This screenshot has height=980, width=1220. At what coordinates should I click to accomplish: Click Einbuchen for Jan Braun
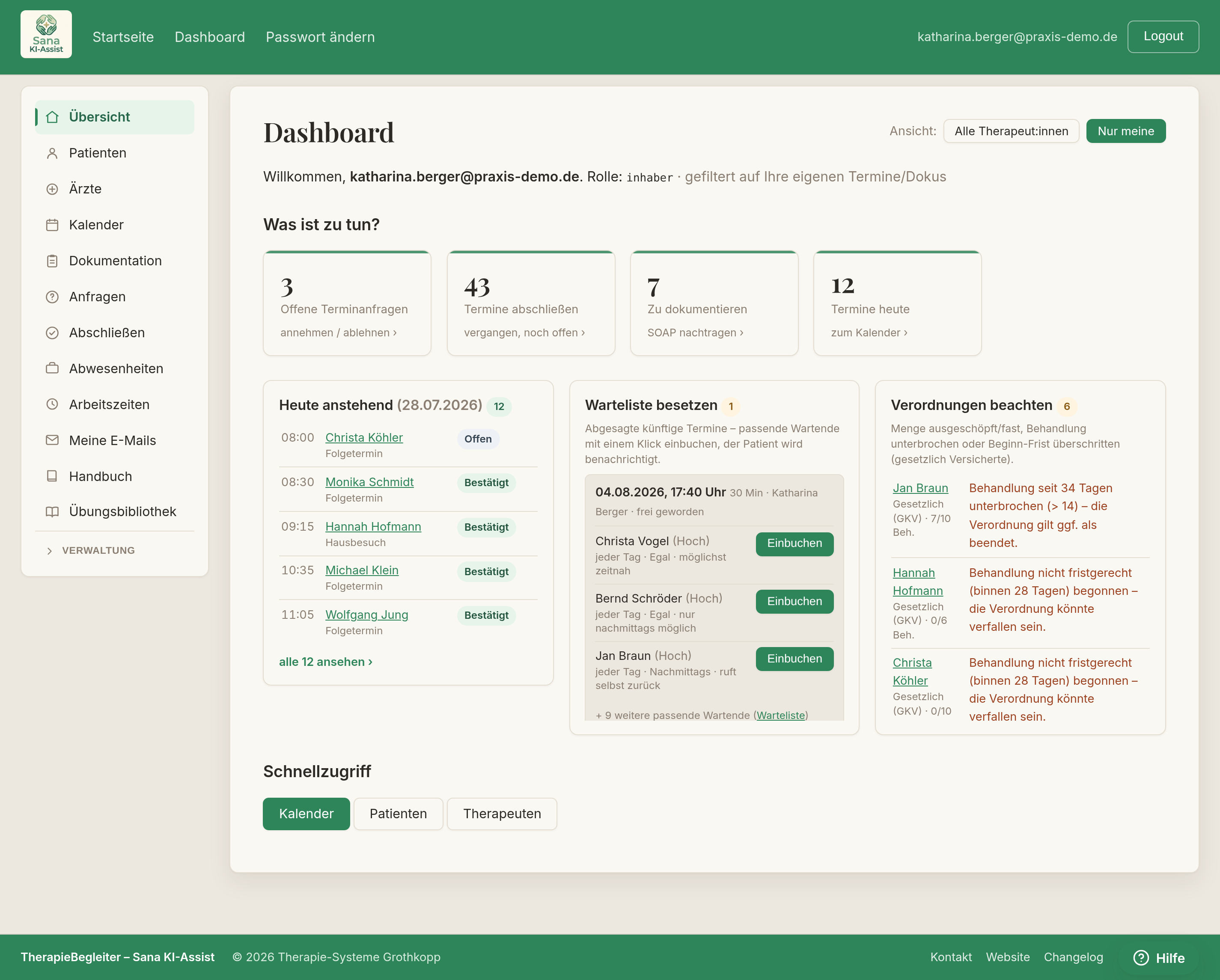794,659
